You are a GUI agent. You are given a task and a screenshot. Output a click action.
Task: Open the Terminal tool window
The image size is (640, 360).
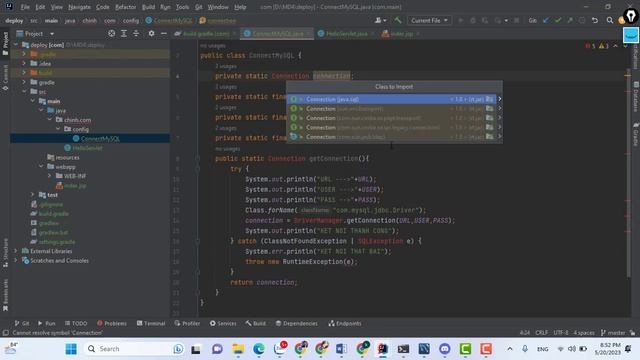(151, 323)
